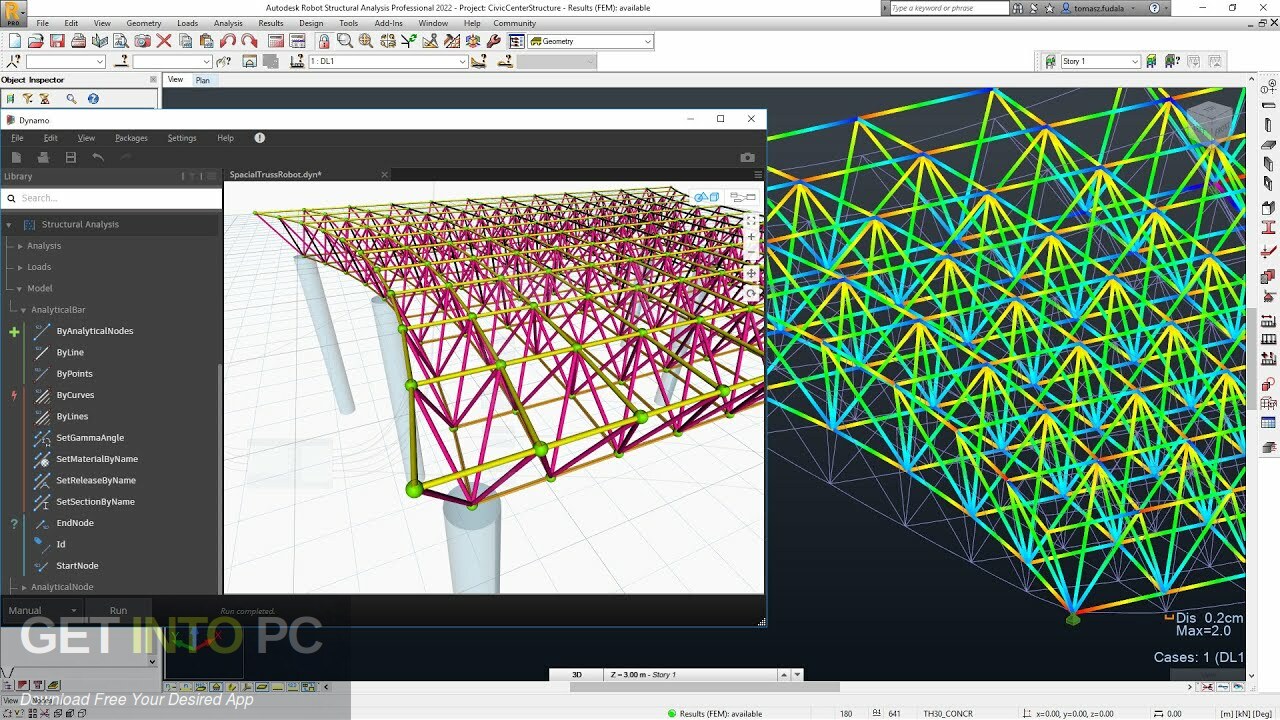
Task: Click the zoom in plus on Dynamo canvas
Action: coord(751,237)
